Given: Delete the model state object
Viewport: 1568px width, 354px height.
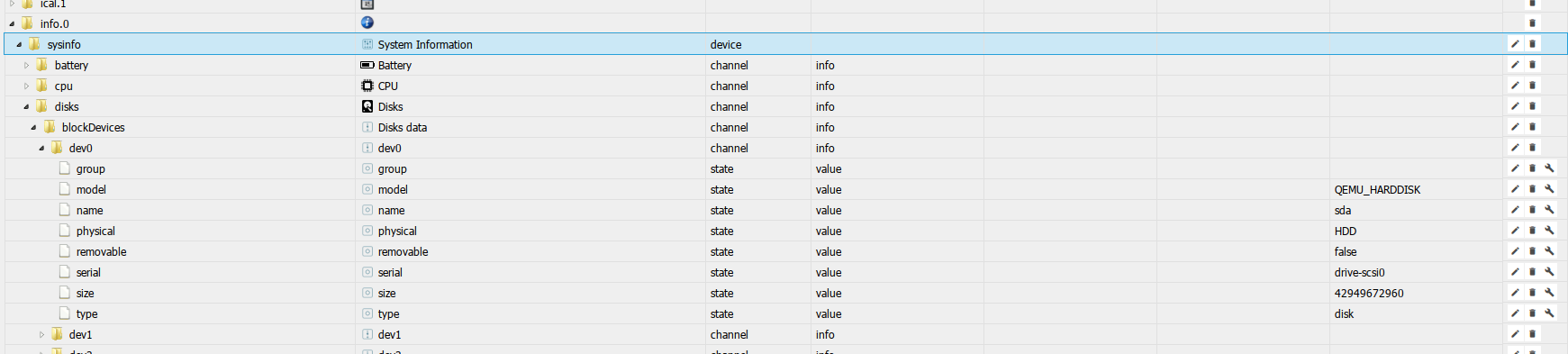Looking at the screenshot, I should tap(1532, 189).
